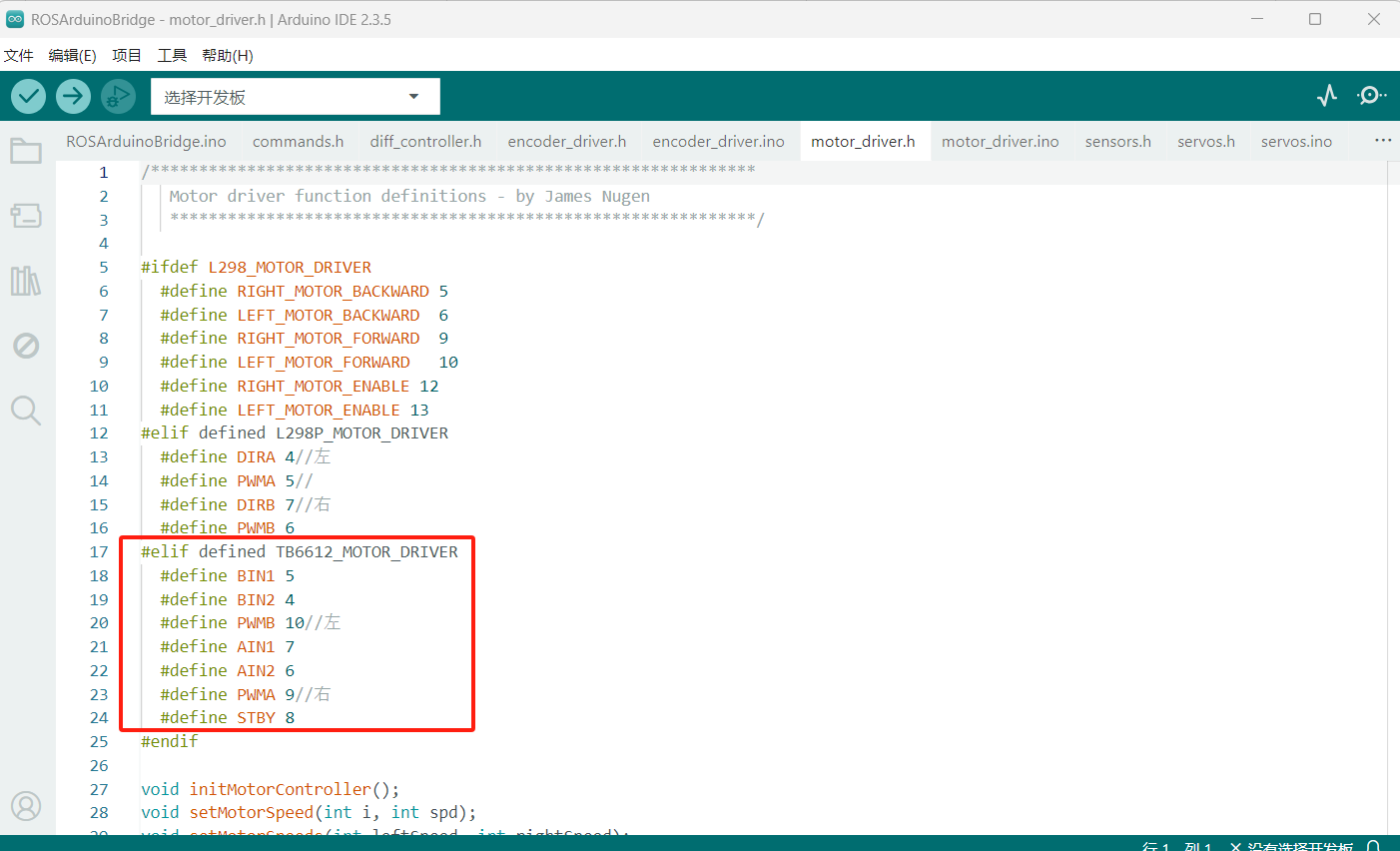Open the Boards Manager sidebar
This screenshot has height=851, width=1400.
point(26,216)
